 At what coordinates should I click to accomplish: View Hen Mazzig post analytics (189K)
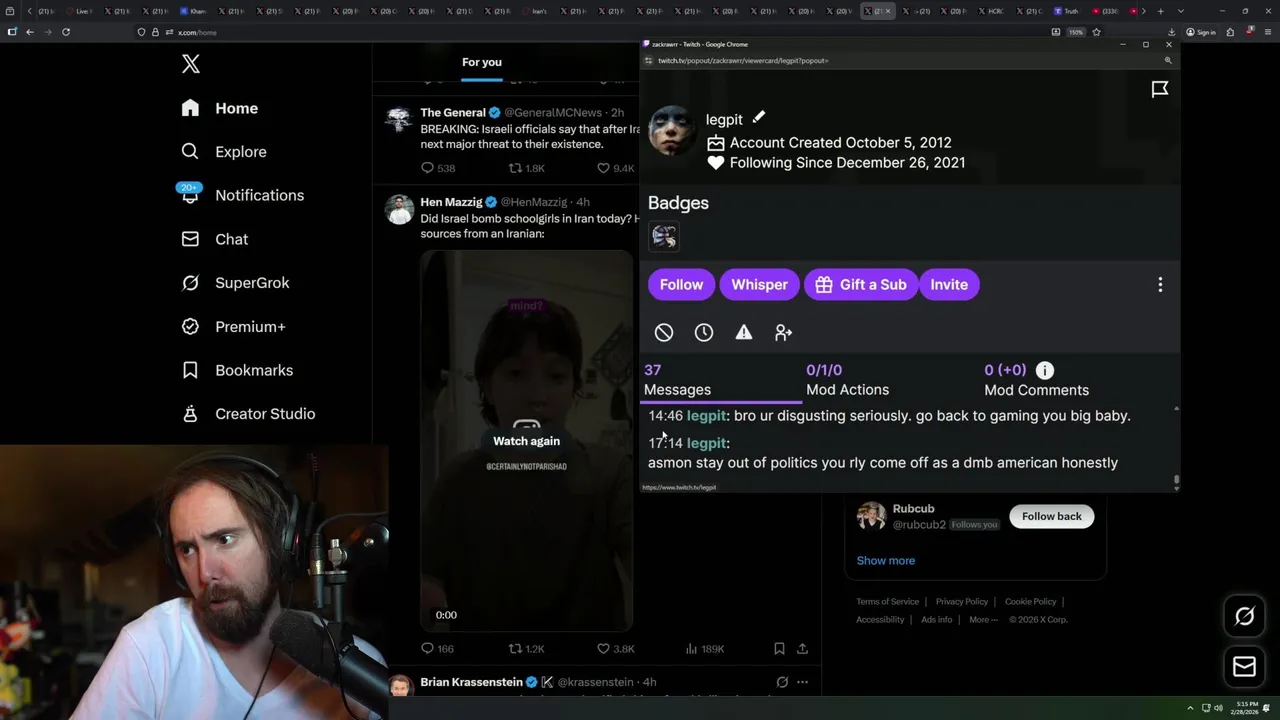click(x=705, y=649)
